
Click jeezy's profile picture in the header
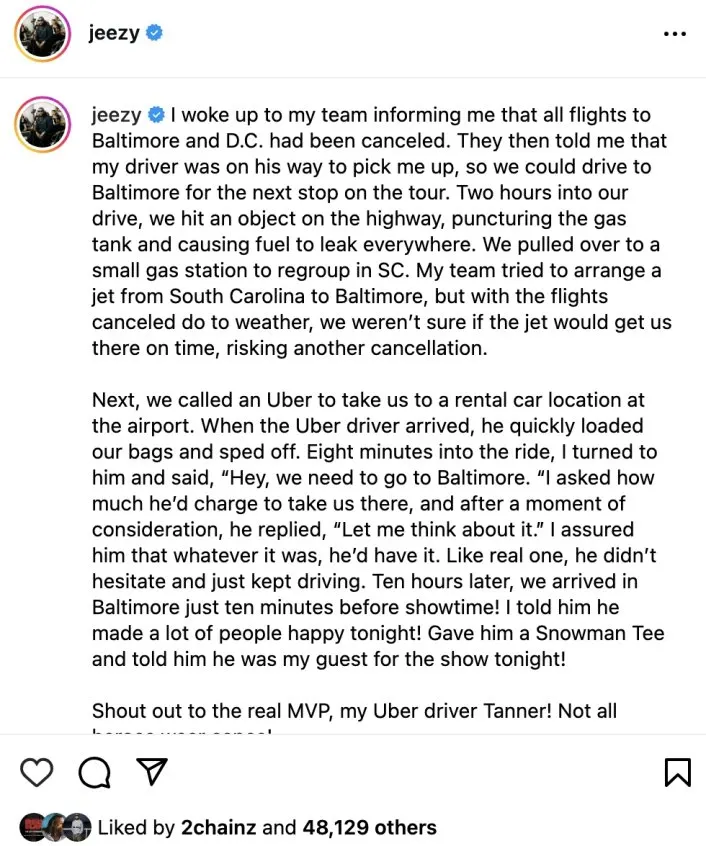click(x=42, y=34)
